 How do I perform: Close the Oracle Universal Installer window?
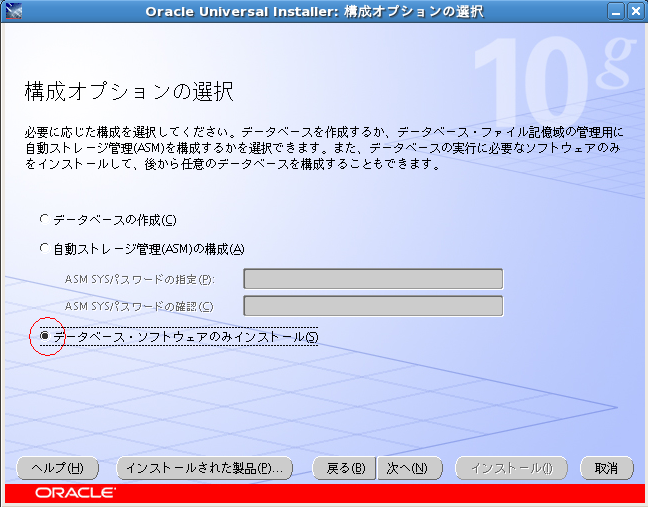(636, 11)
